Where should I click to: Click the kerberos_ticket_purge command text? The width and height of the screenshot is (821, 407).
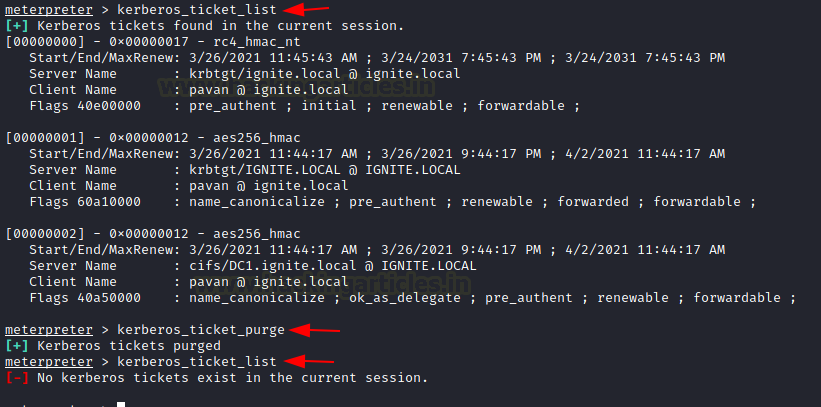click(201, 329)
